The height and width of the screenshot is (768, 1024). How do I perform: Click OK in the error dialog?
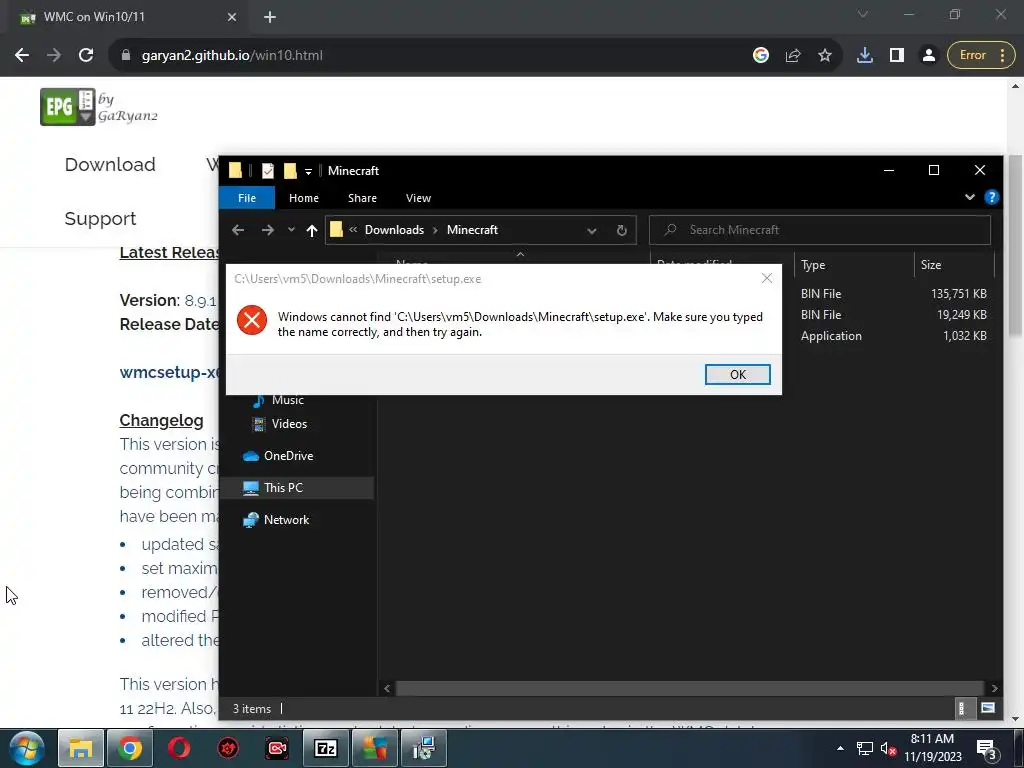click(737, 374)
